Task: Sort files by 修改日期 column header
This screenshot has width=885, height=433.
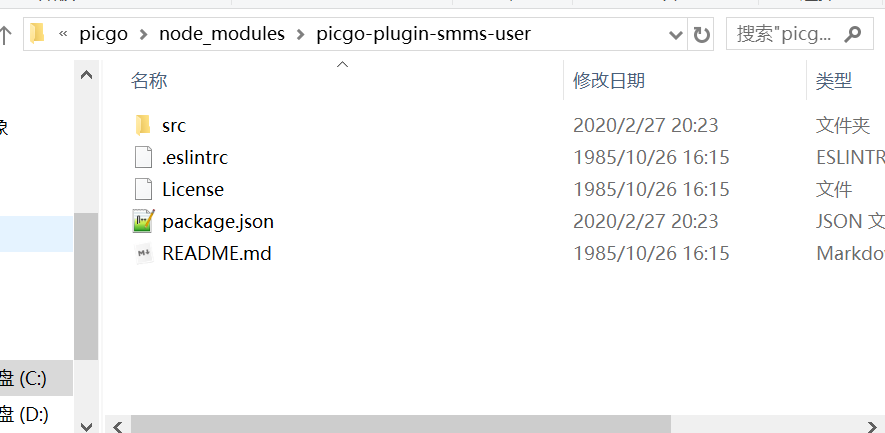Action: pos(608,80)
